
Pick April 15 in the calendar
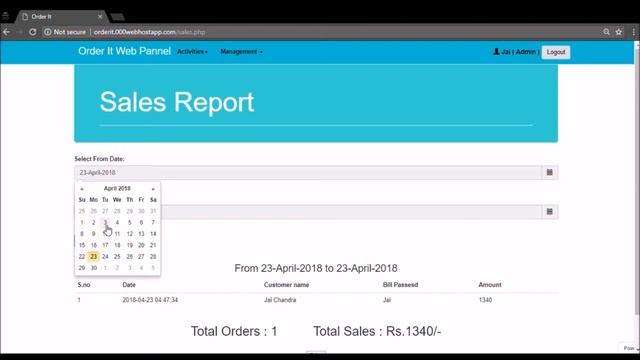82,245
